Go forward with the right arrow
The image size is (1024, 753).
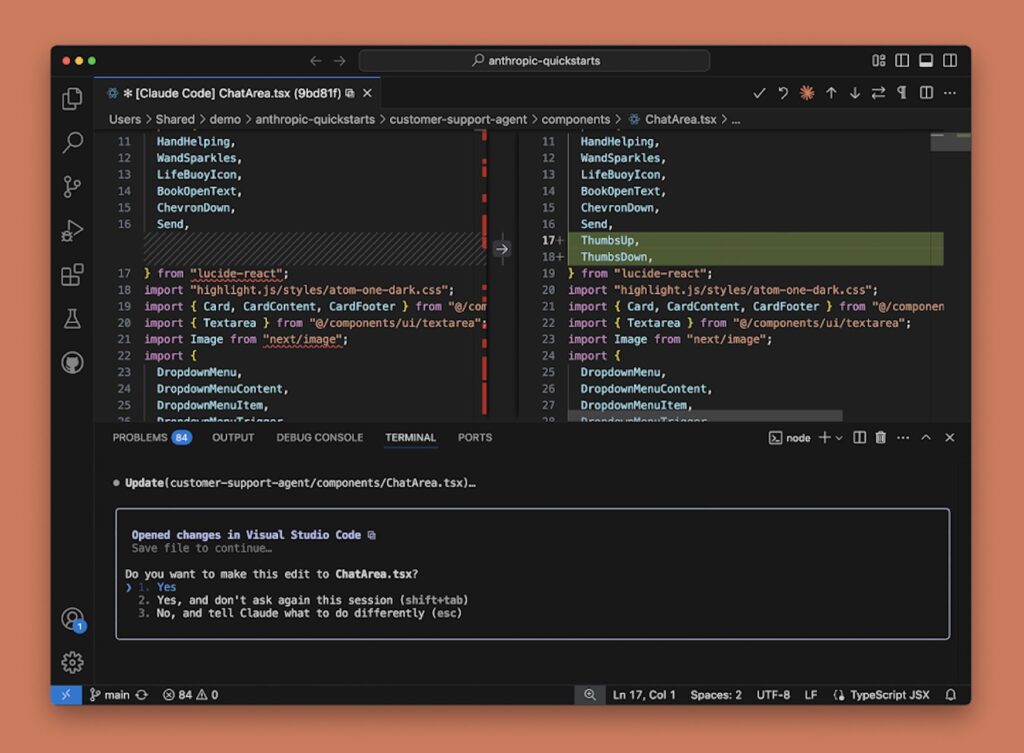click(340, 61)
